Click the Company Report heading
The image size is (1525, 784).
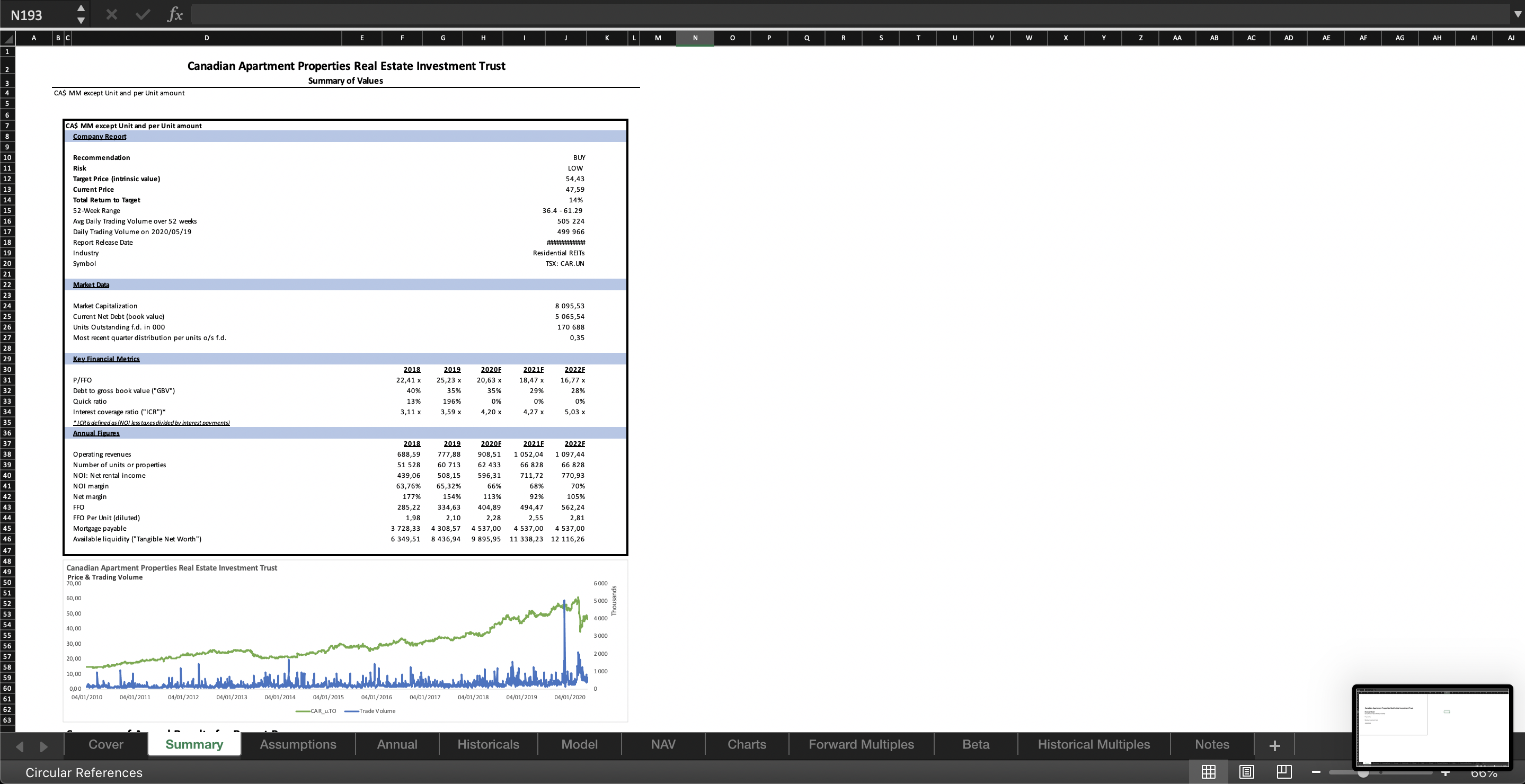(x=100, y=137)
